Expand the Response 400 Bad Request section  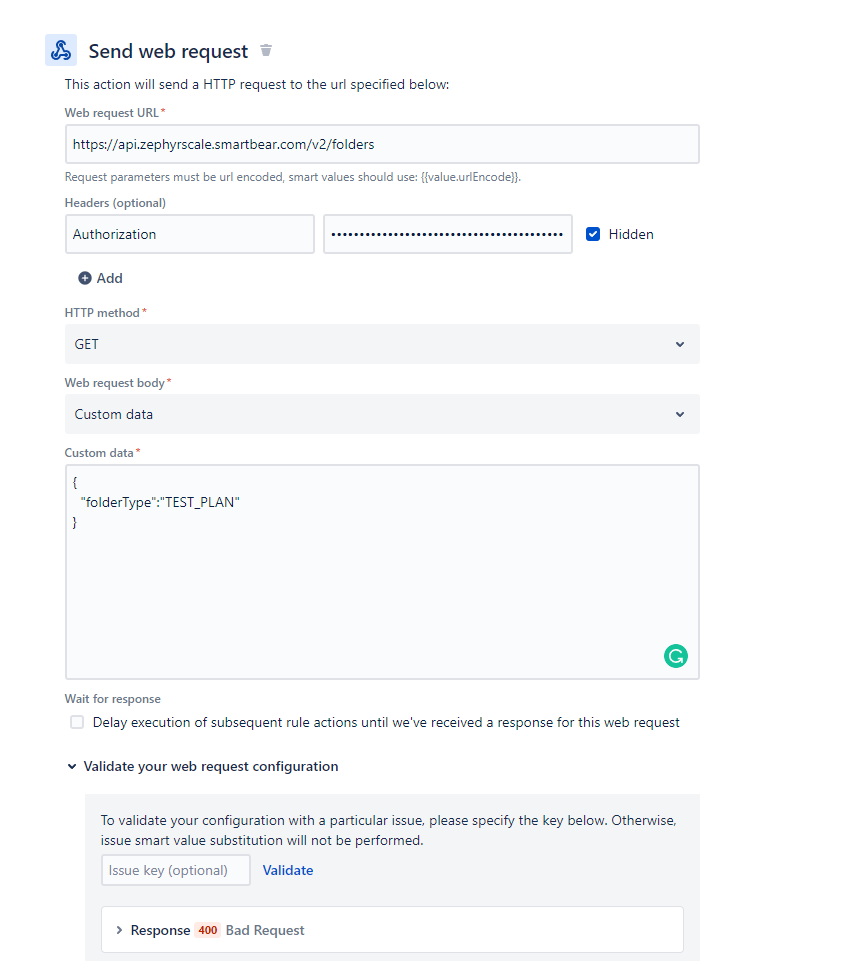[120, 930]
